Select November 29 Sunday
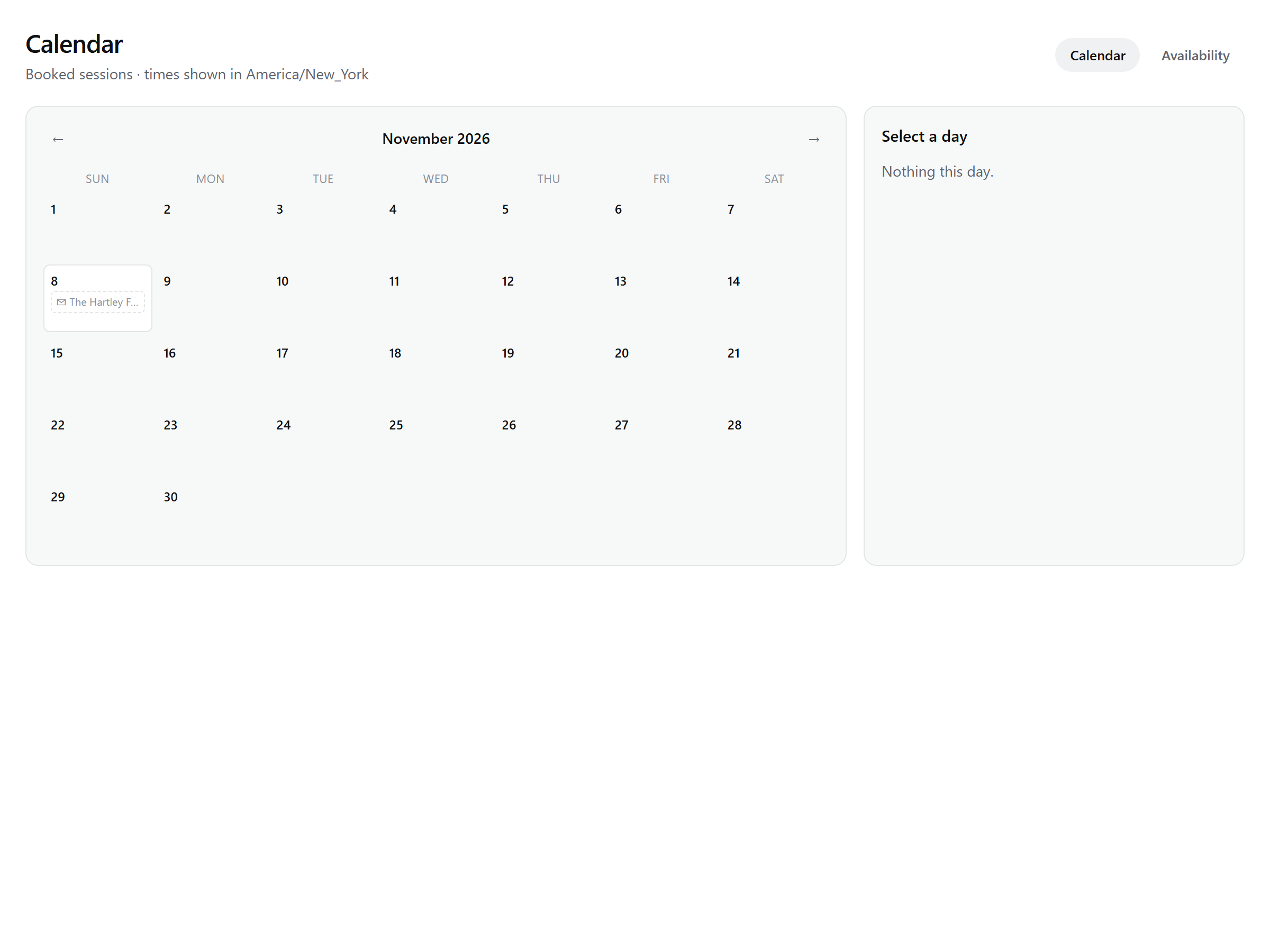The image size is (1270, 952). pos(97,514)
